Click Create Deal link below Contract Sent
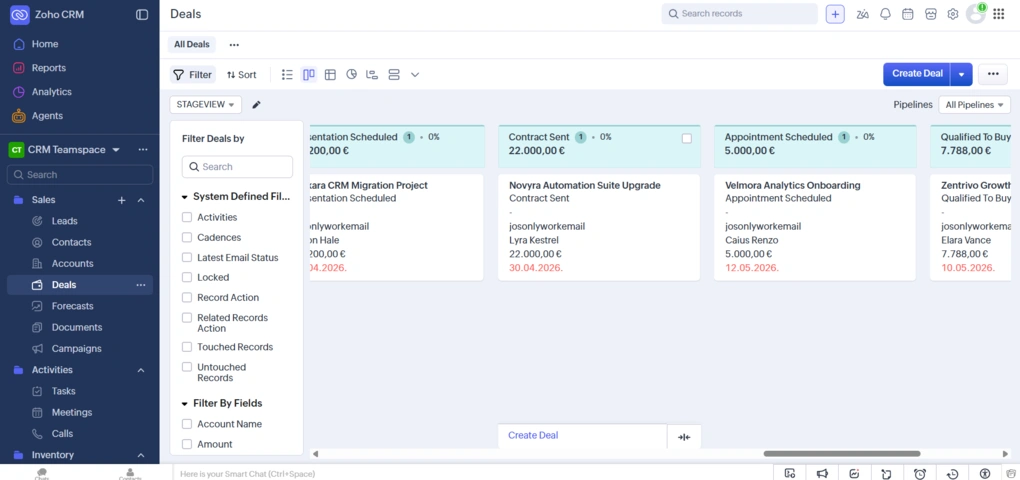 coord(533,436)
